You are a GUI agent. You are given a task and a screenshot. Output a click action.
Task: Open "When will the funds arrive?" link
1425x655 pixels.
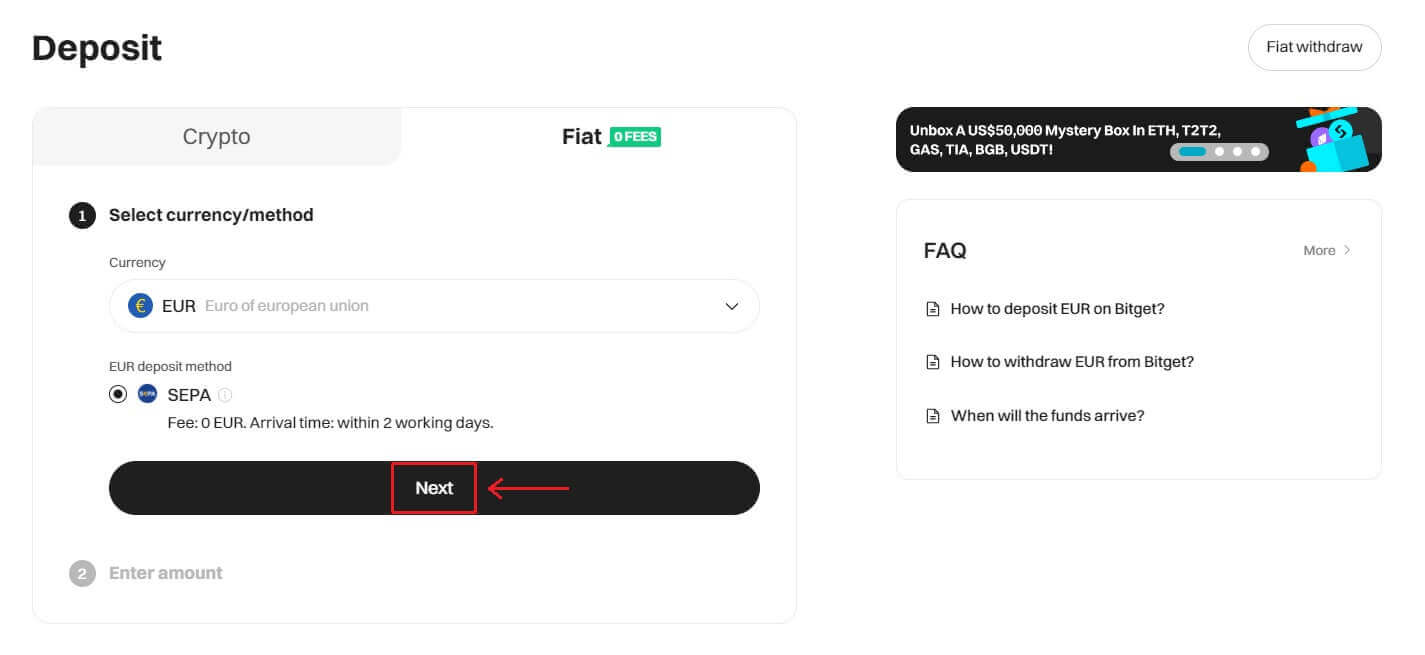pyautogui.click(x=1047, y=416)
